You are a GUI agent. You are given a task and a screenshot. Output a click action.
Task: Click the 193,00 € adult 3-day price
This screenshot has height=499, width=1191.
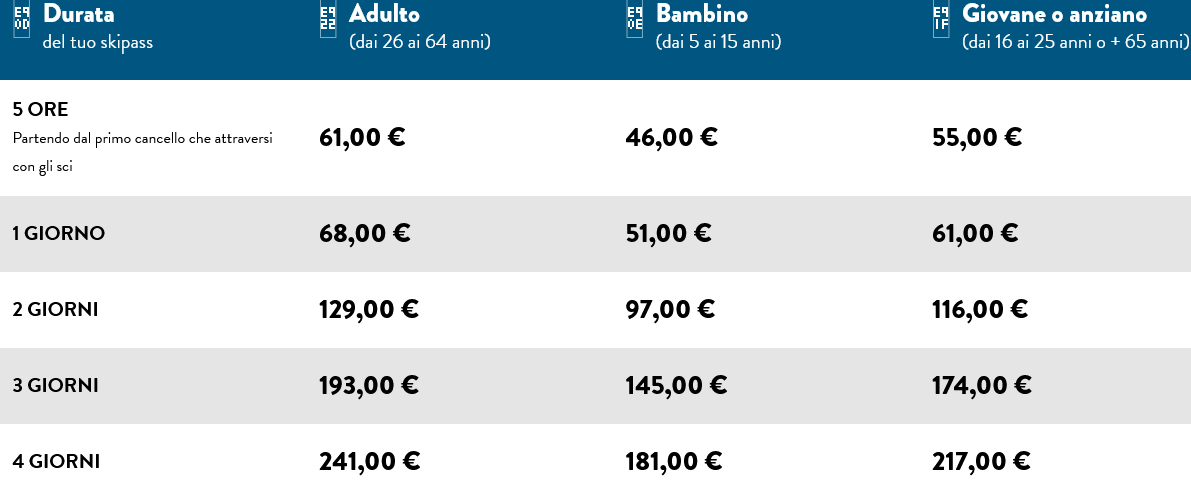coord(368,385)
